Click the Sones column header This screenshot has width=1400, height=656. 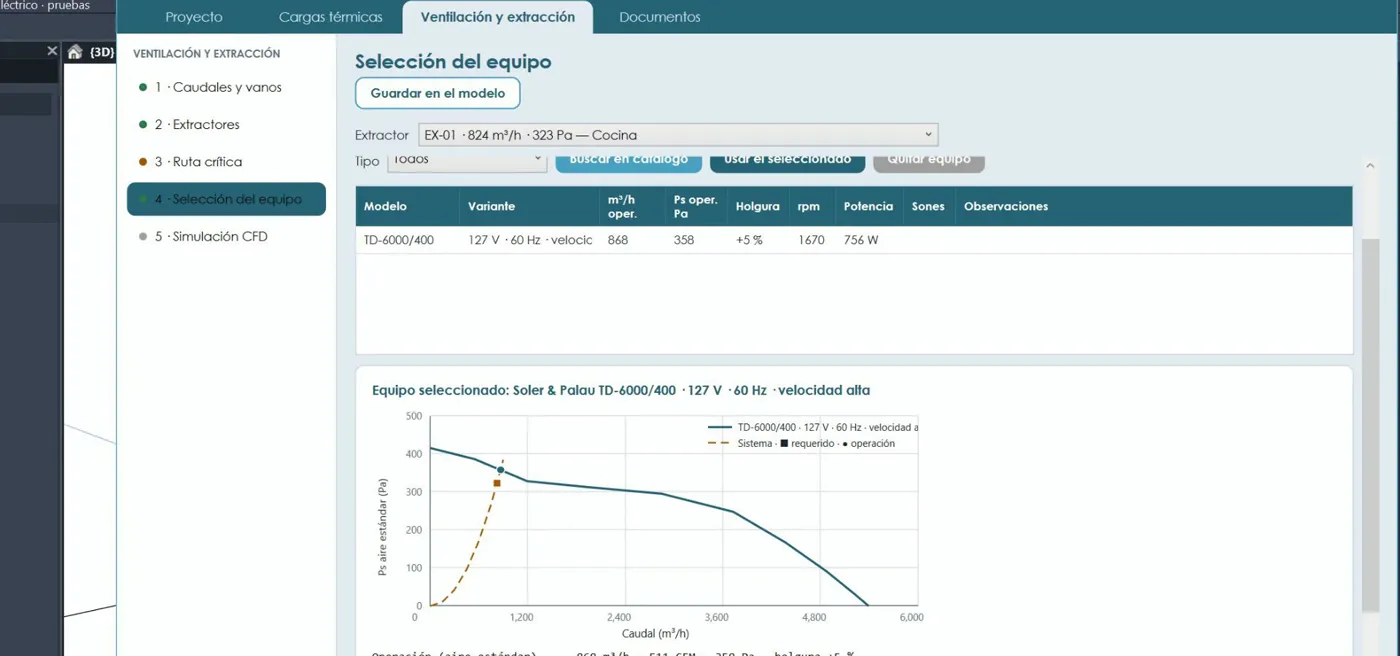coord(928,206)
